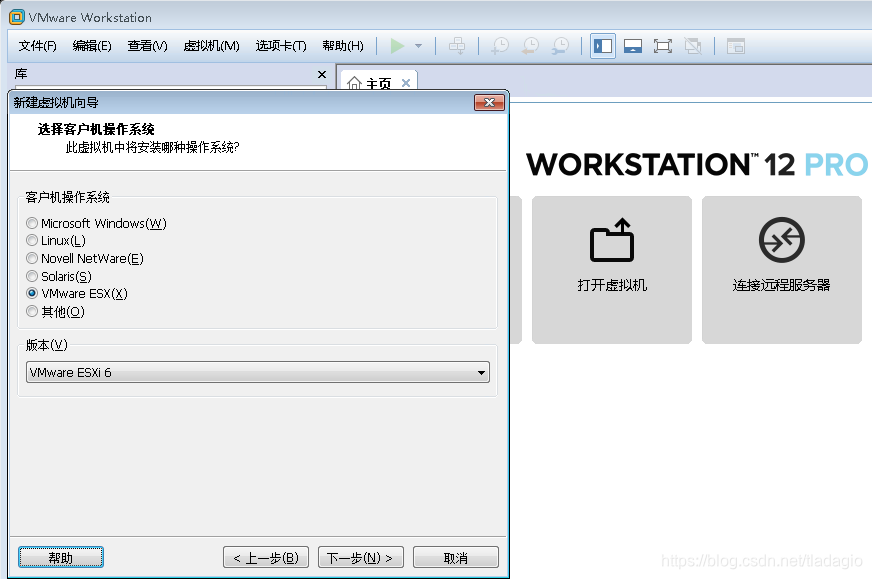Click the take snapshot toolbar icon
This screenshot has width=872, height=579.
[500, 46]
